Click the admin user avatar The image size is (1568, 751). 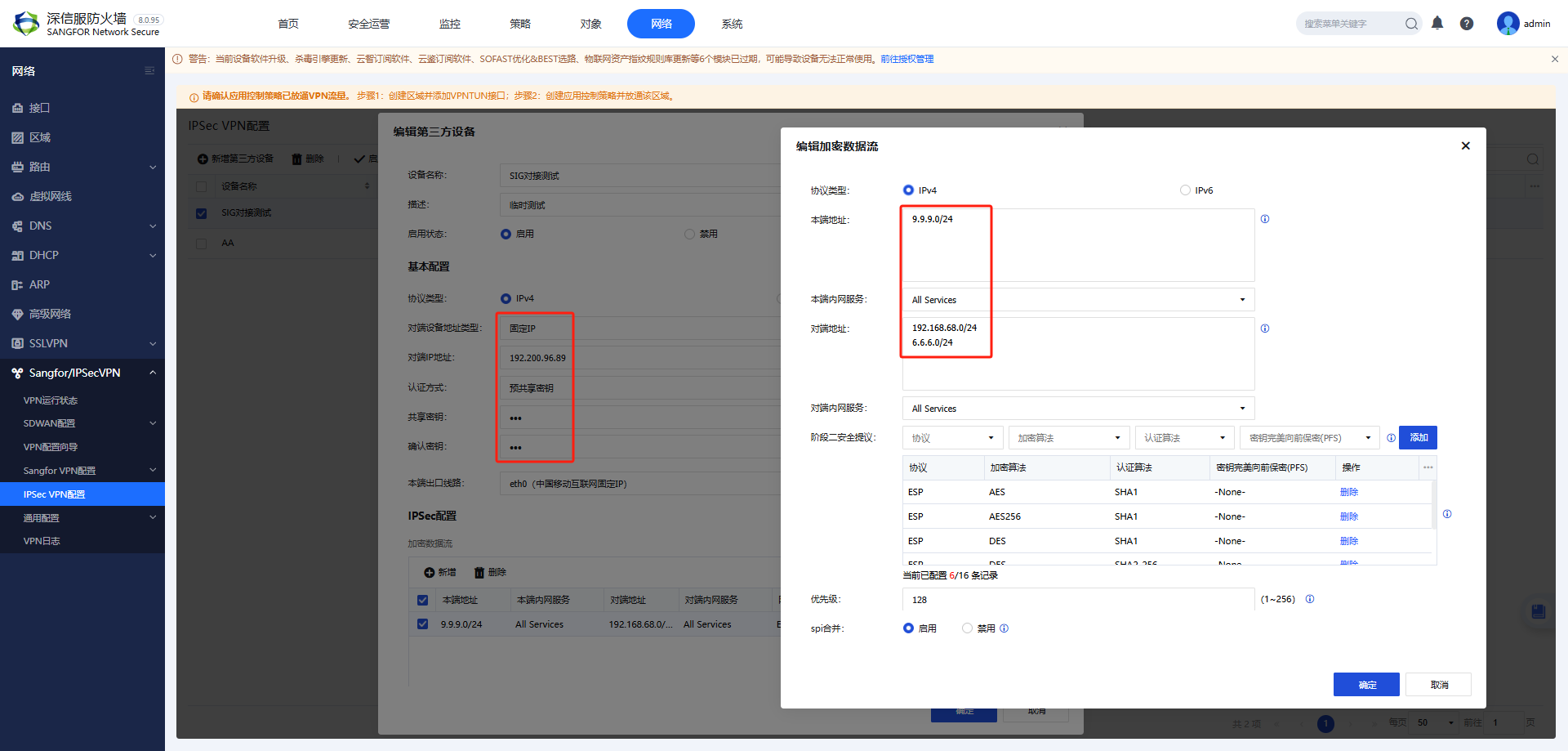coord(1508,23)
